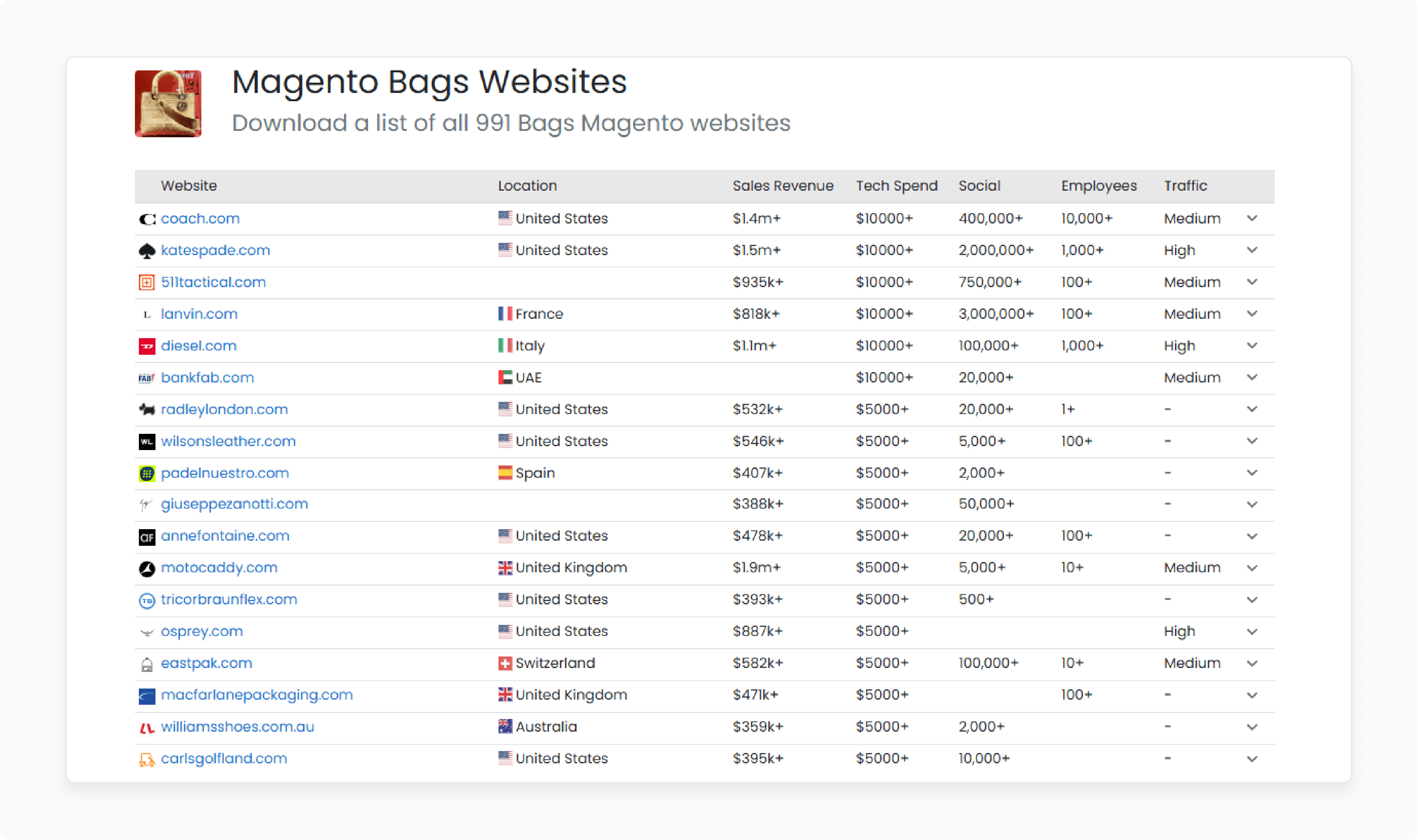The width and height of the screenshot is (1418, 840).
Task: Sort by the Tech Spend column header
Action: tap(897, 185)
